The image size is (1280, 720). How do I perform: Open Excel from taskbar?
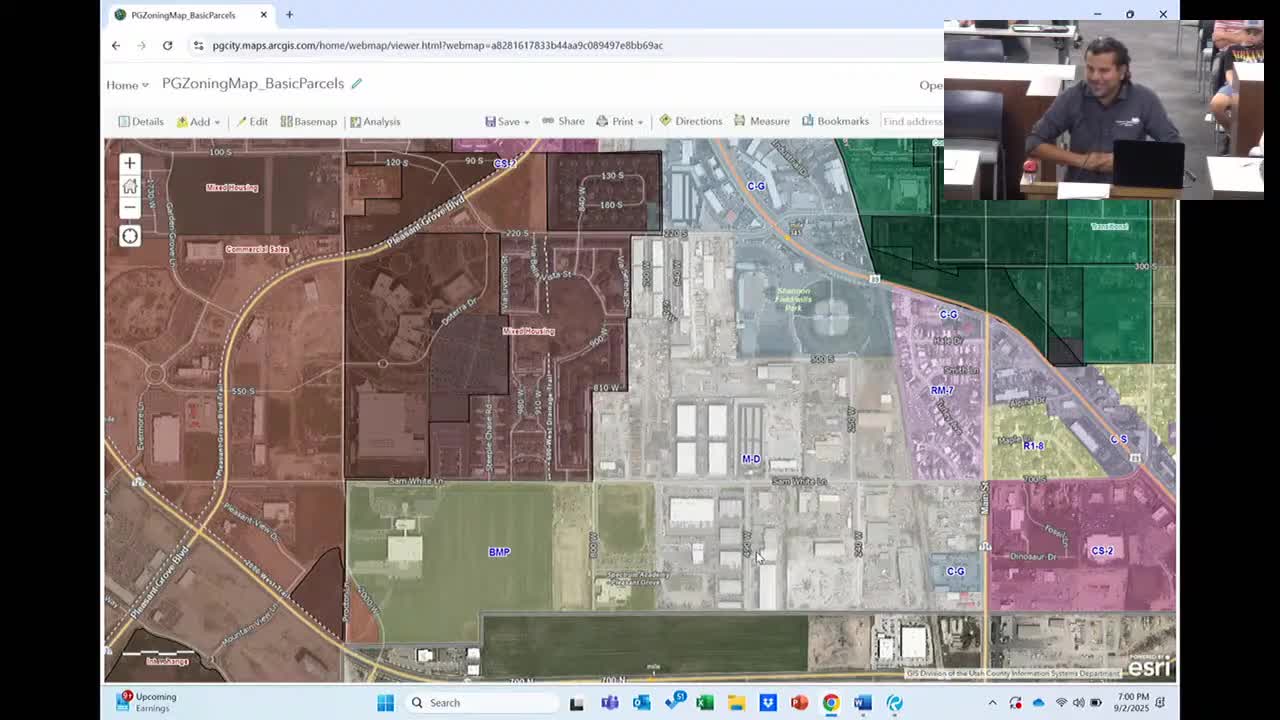click(x=704, y=703)
